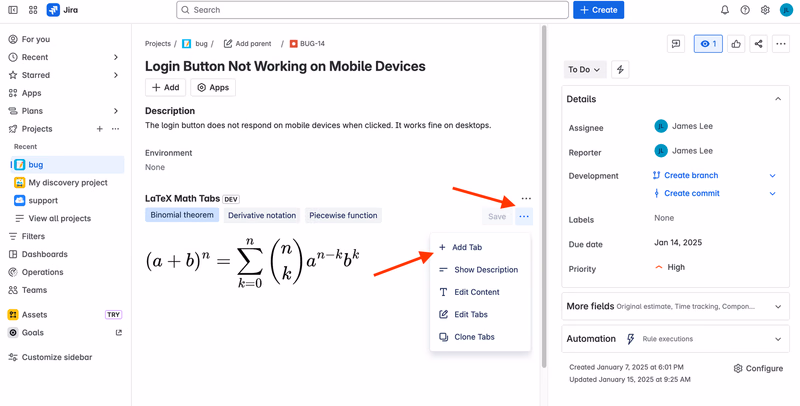Viewport: 800px width, 406px height.
Task: Expand the More fields section
Action: tap(676, 307)
